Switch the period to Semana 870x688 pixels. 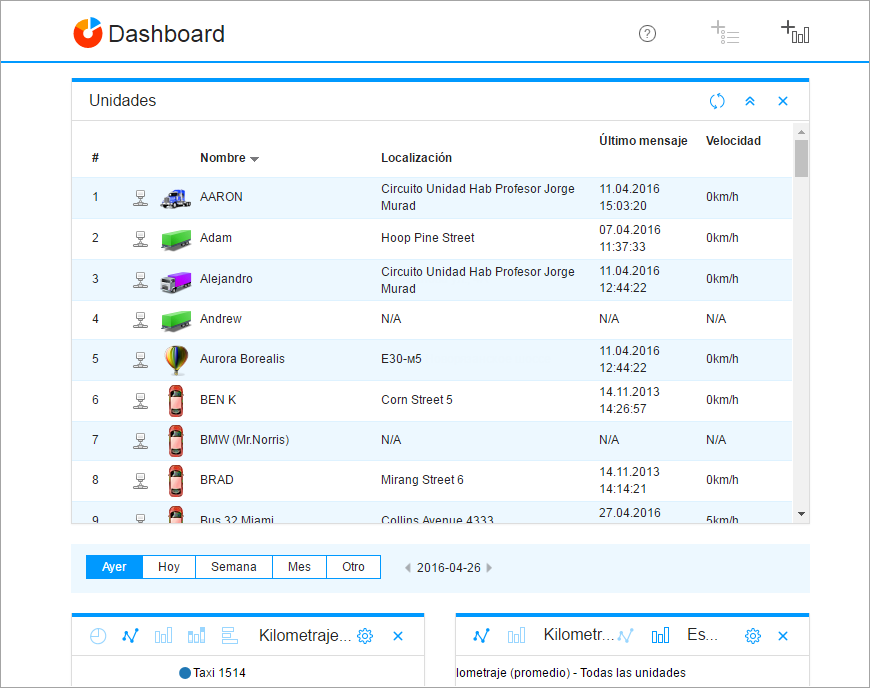point(233,567)
